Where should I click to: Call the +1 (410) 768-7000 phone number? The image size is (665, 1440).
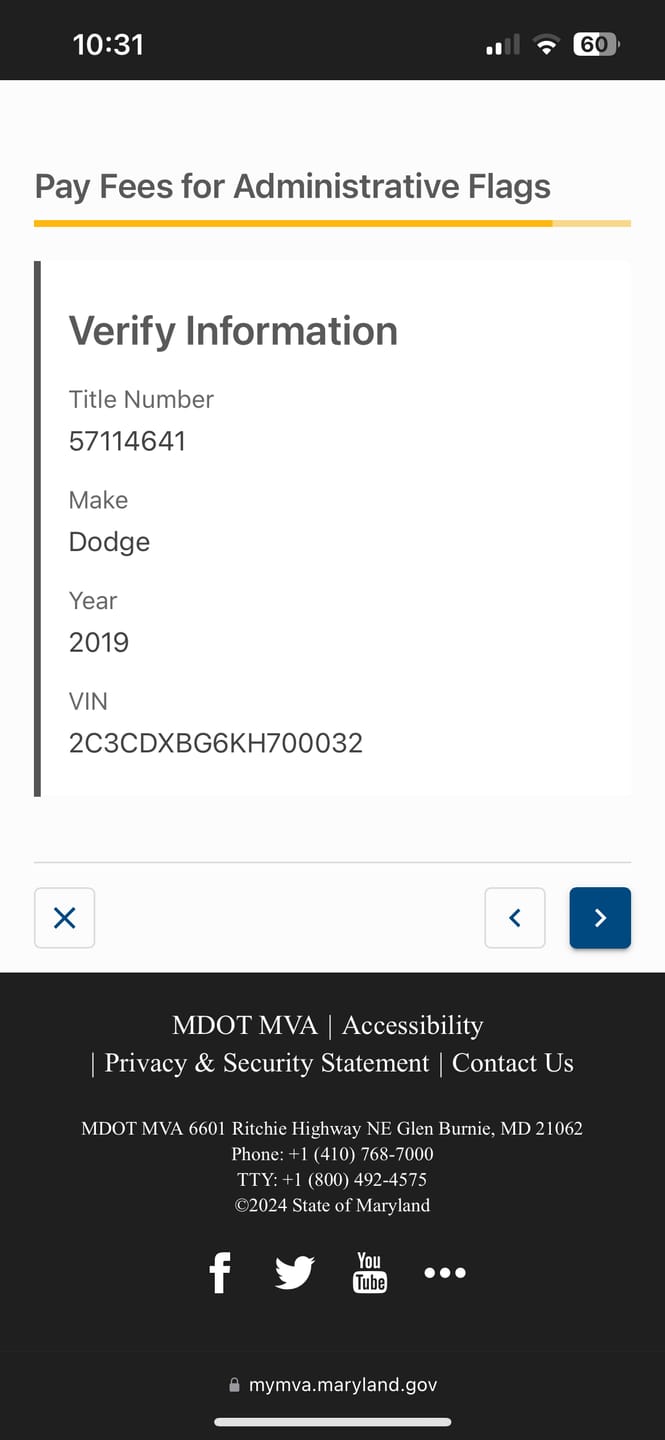click(361, 1154)
